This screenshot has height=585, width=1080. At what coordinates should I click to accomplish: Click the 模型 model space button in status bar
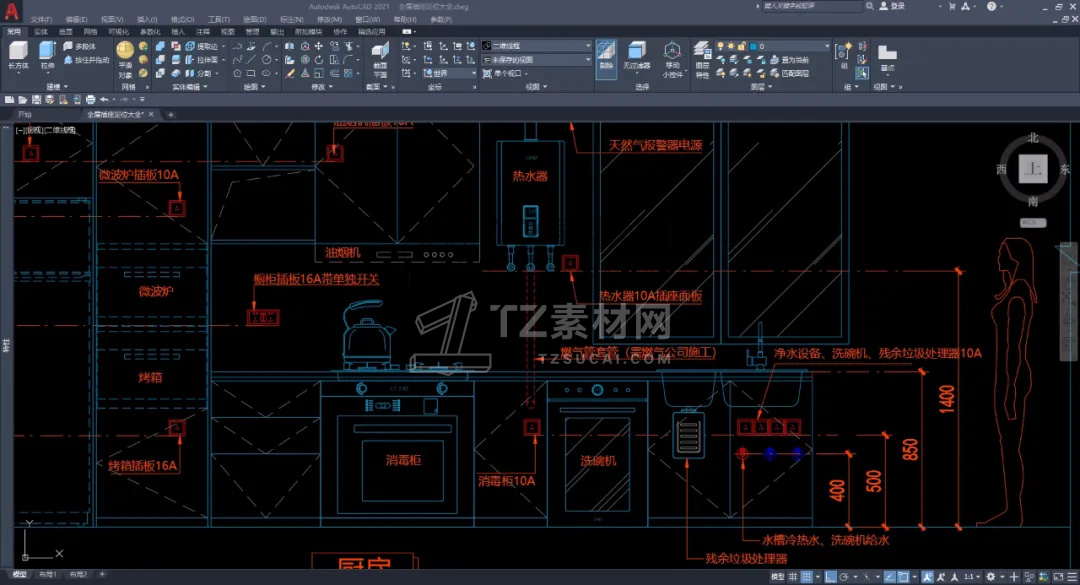click(x=777, y=577)
